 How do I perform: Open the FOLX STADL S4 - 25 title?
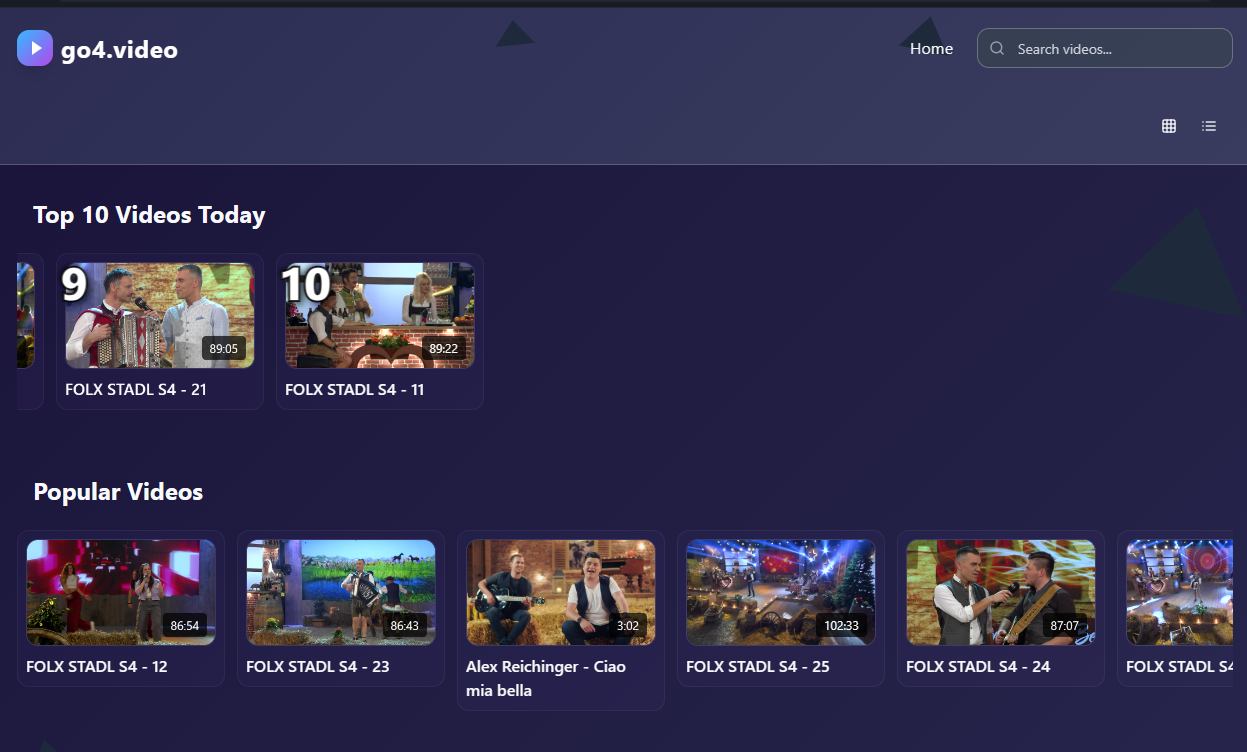click(x=758, y=666)
